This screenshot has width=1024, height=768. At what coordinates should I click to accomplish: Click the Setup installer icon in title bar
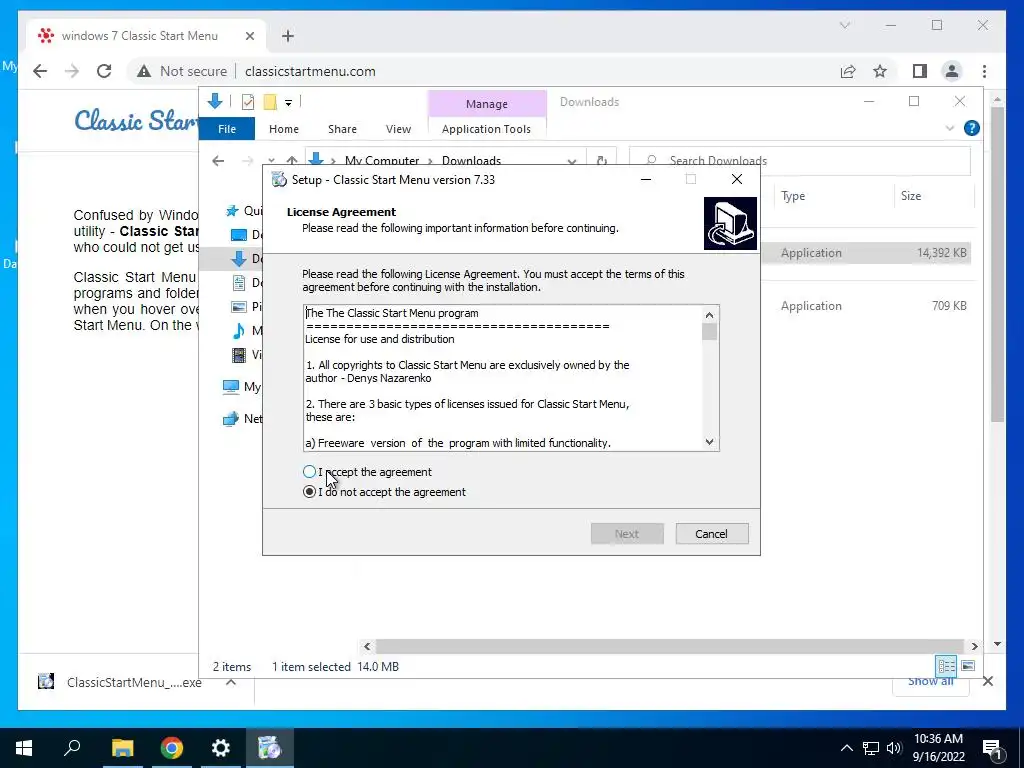point(280,180)
